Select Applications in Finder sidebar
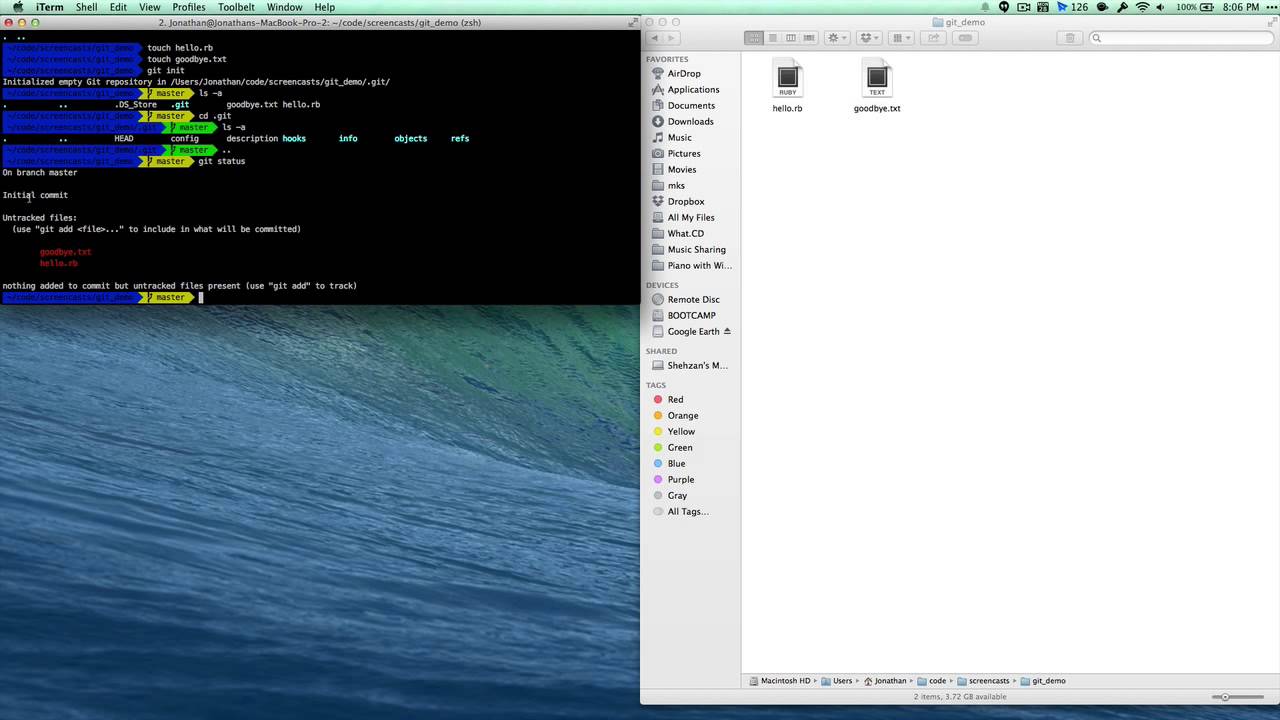This screenshot has width=1280, height=720. click(693, 89)
